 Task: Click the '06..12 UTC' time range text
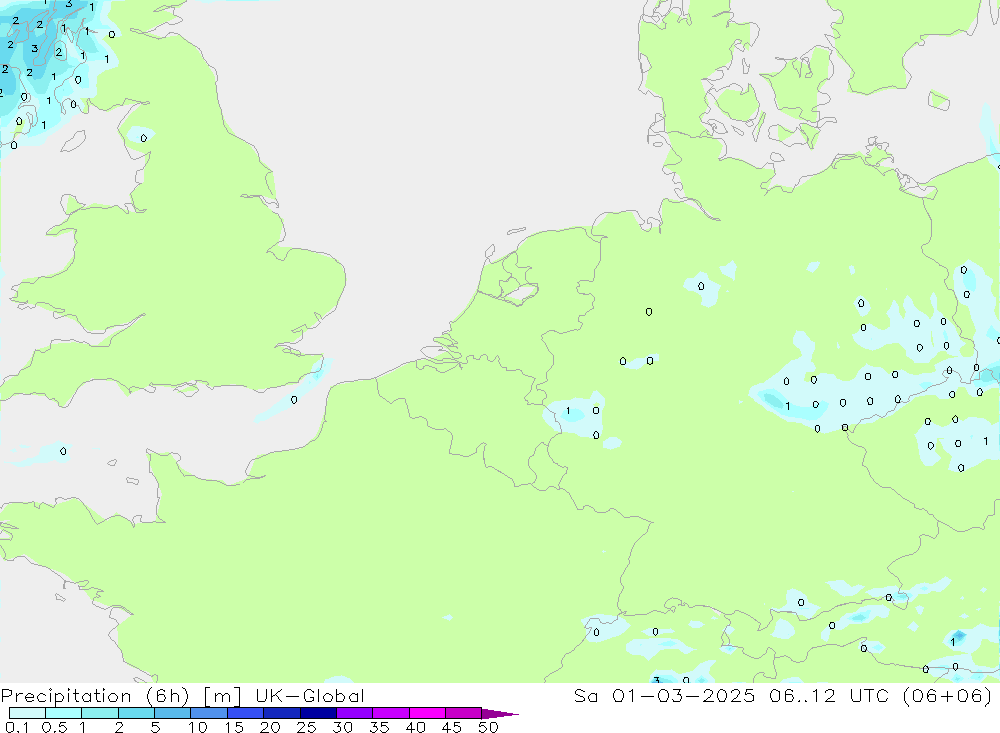tap(829, 696)
